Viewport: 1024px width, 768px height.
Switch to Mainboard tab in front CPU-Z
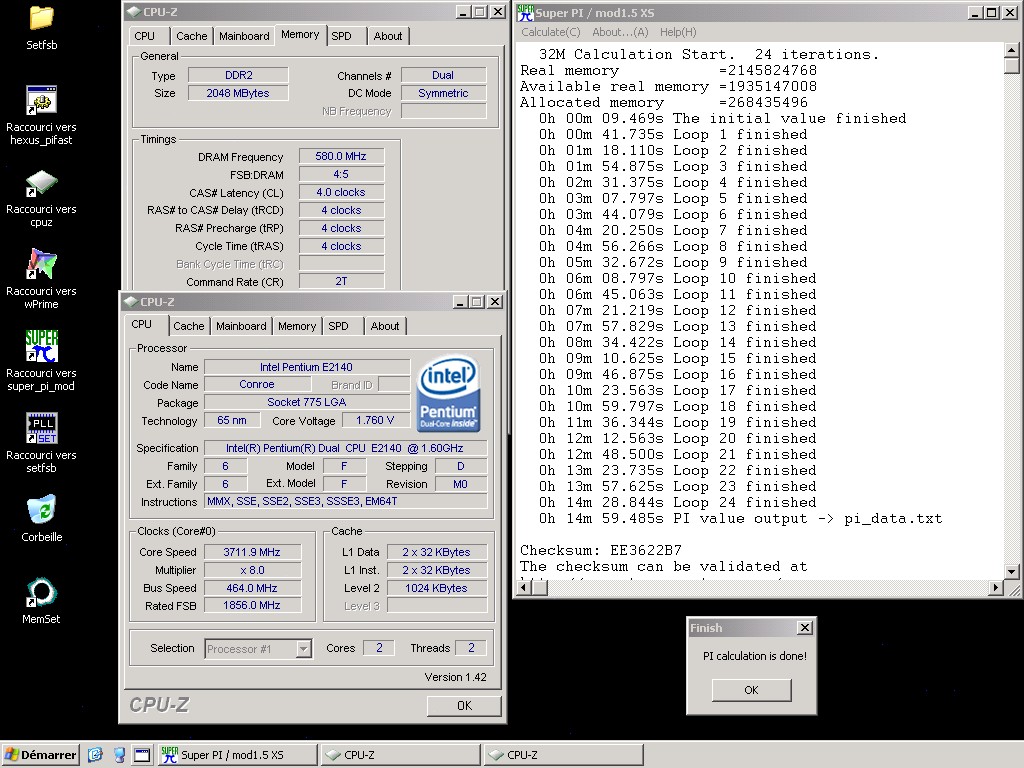(241, 326)
